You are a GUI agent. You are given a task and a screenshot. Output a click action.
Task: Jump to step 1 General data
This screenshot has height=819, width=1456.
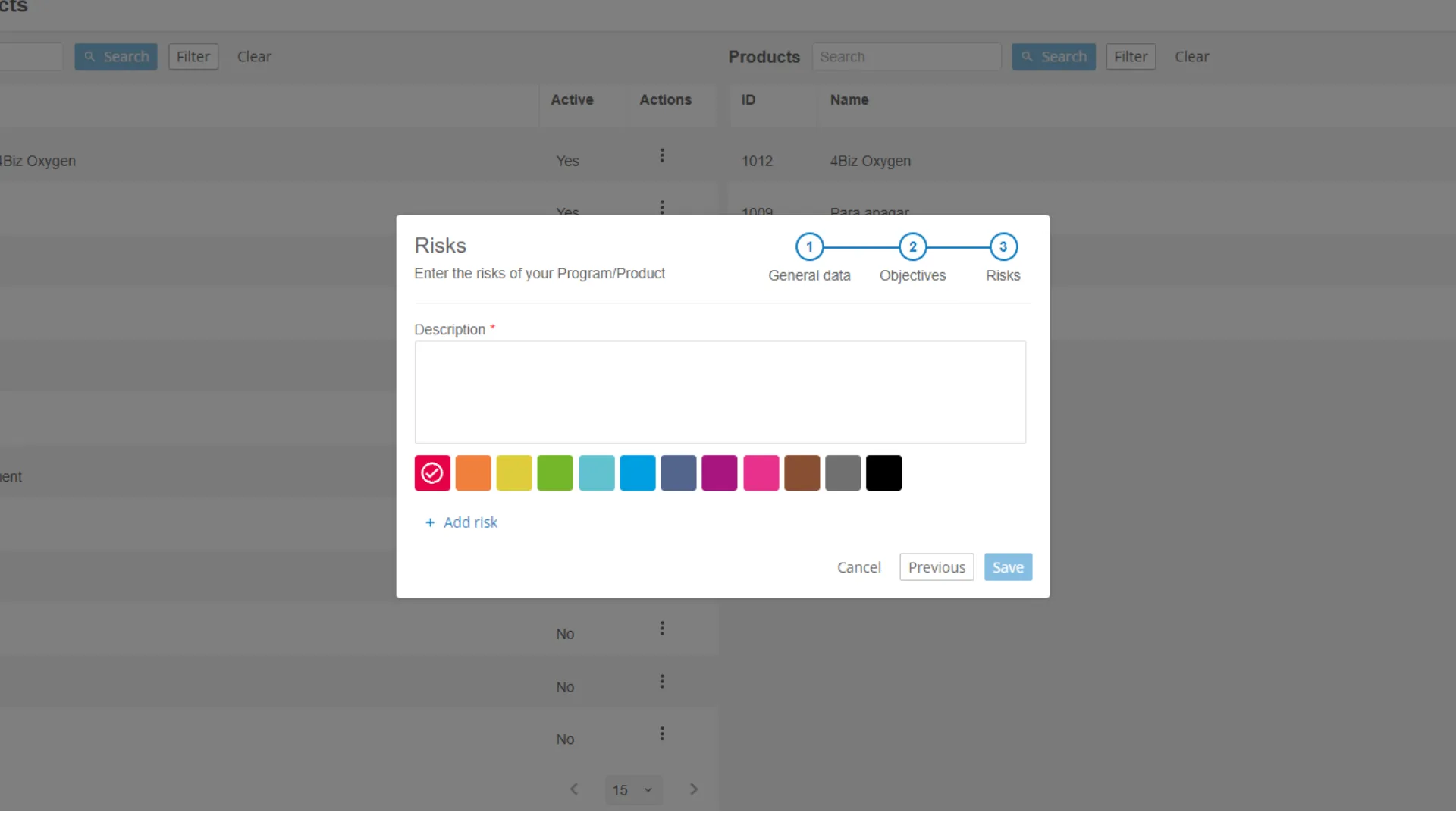[810, 246]
